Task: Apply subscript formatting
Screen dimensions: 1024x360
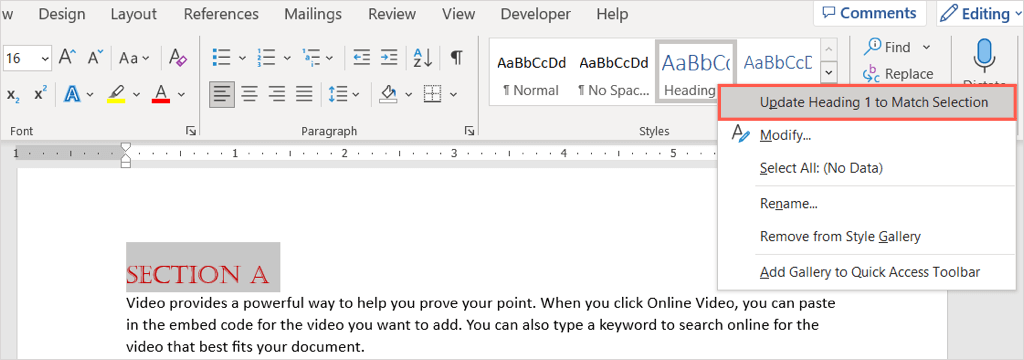Action: click(12, 94)
